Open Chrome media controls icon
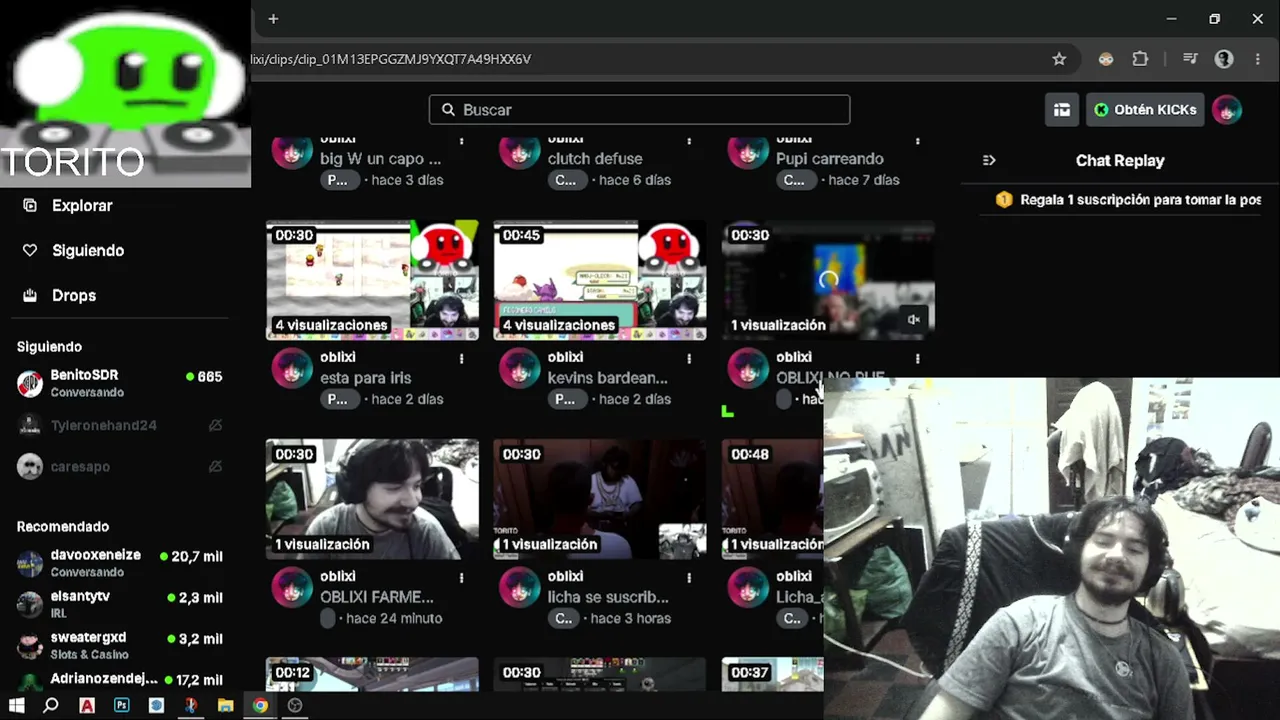Viewport: 1280px width, 720px height. click(x=1190, y=59)
